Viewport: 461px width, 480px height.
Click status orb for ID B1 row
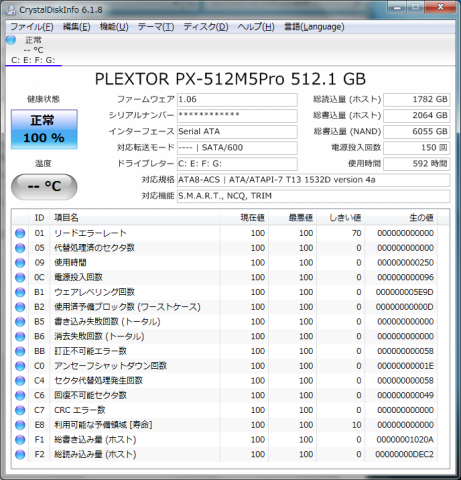click(20, 292)
